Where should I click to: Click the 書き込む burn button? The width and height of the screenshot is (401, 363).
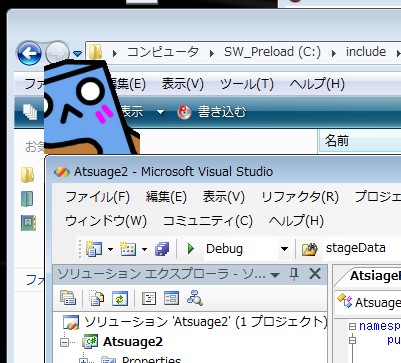211,112
